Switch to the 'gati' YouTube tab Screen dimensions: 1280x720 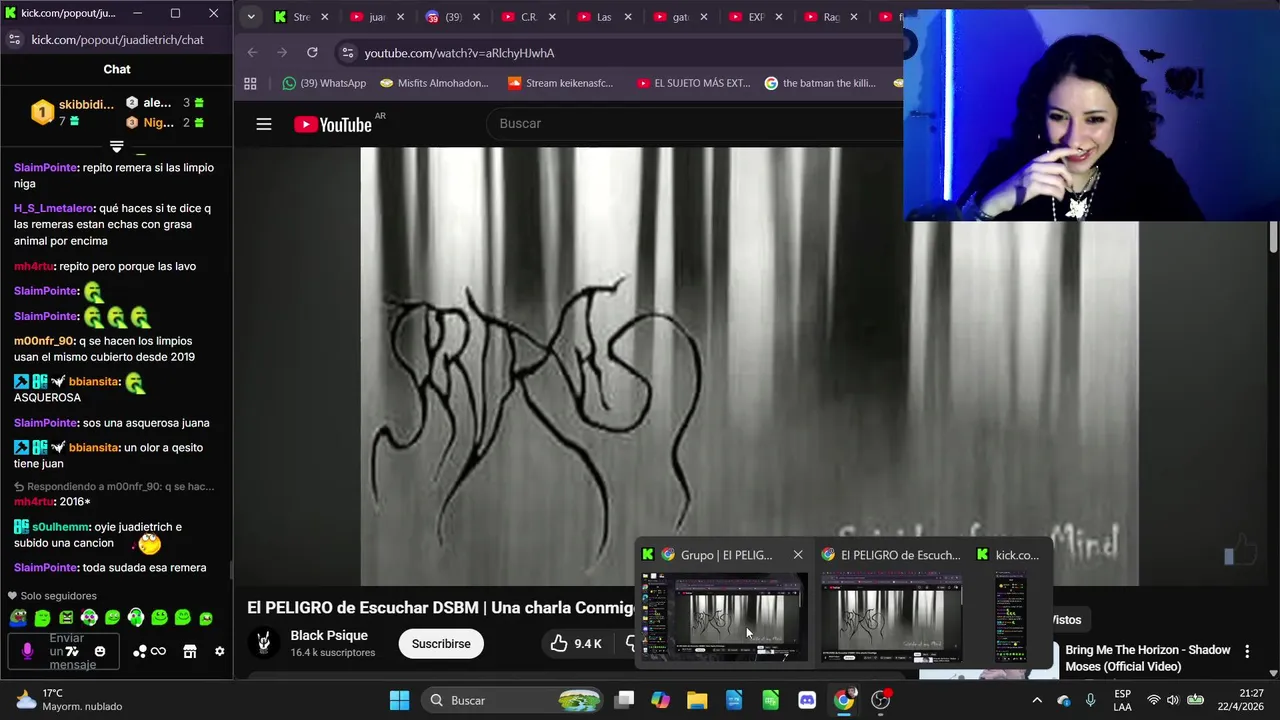pos(680,17)
